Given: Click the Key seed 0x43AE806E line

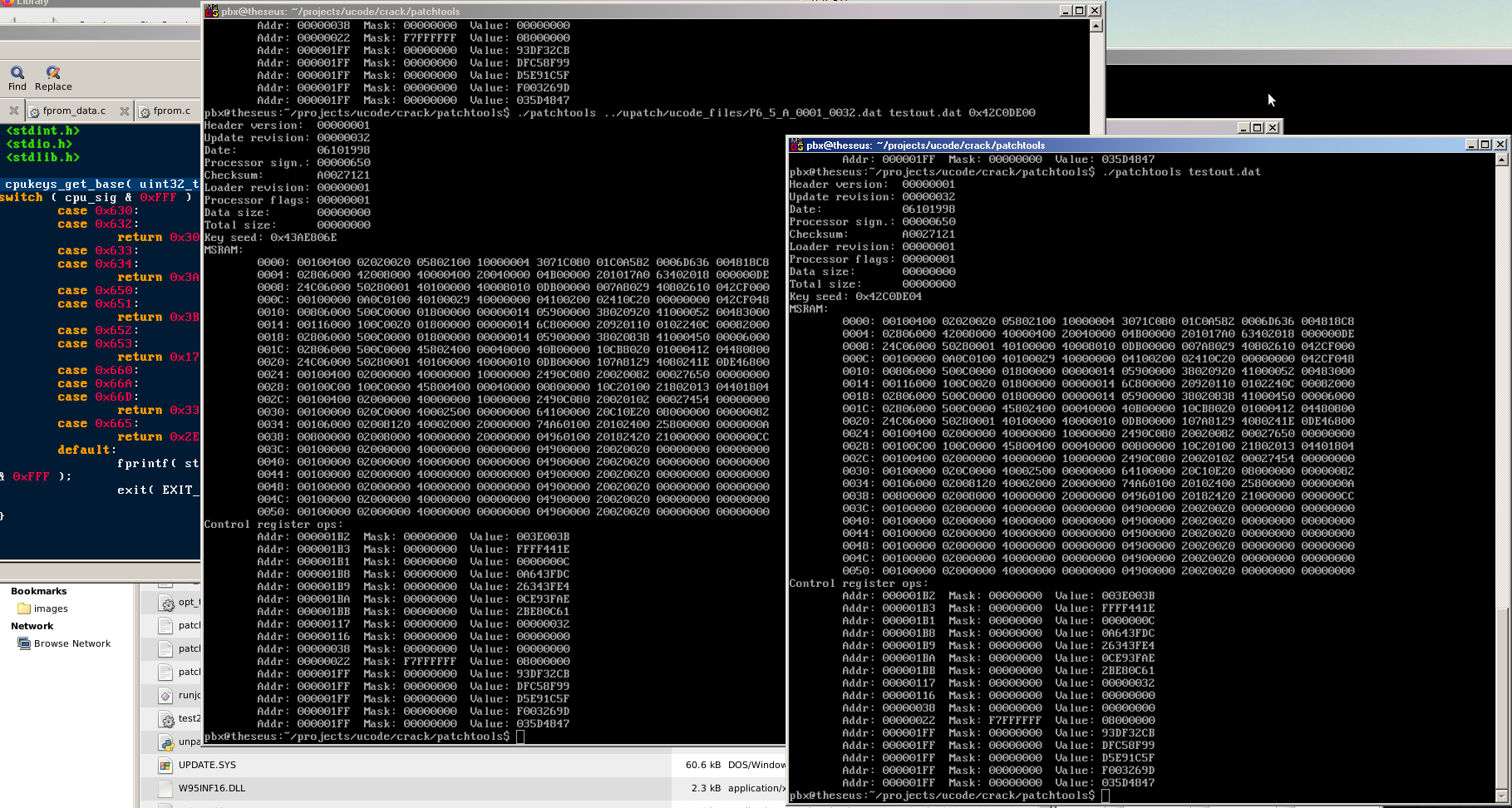Looking at the screenshot, I should tap(271, 238).
